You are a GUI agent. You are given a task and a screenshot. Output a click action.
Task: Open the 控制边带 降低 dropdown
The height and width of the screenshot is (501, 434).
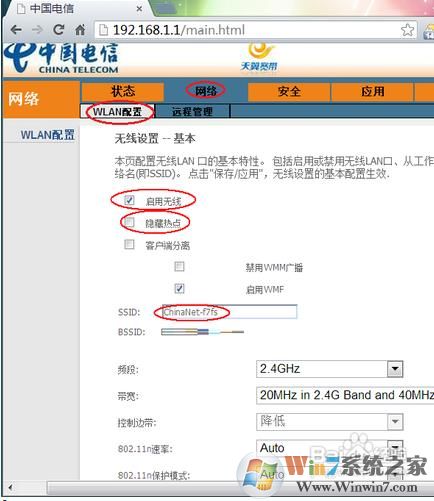[x=329, y=422]
